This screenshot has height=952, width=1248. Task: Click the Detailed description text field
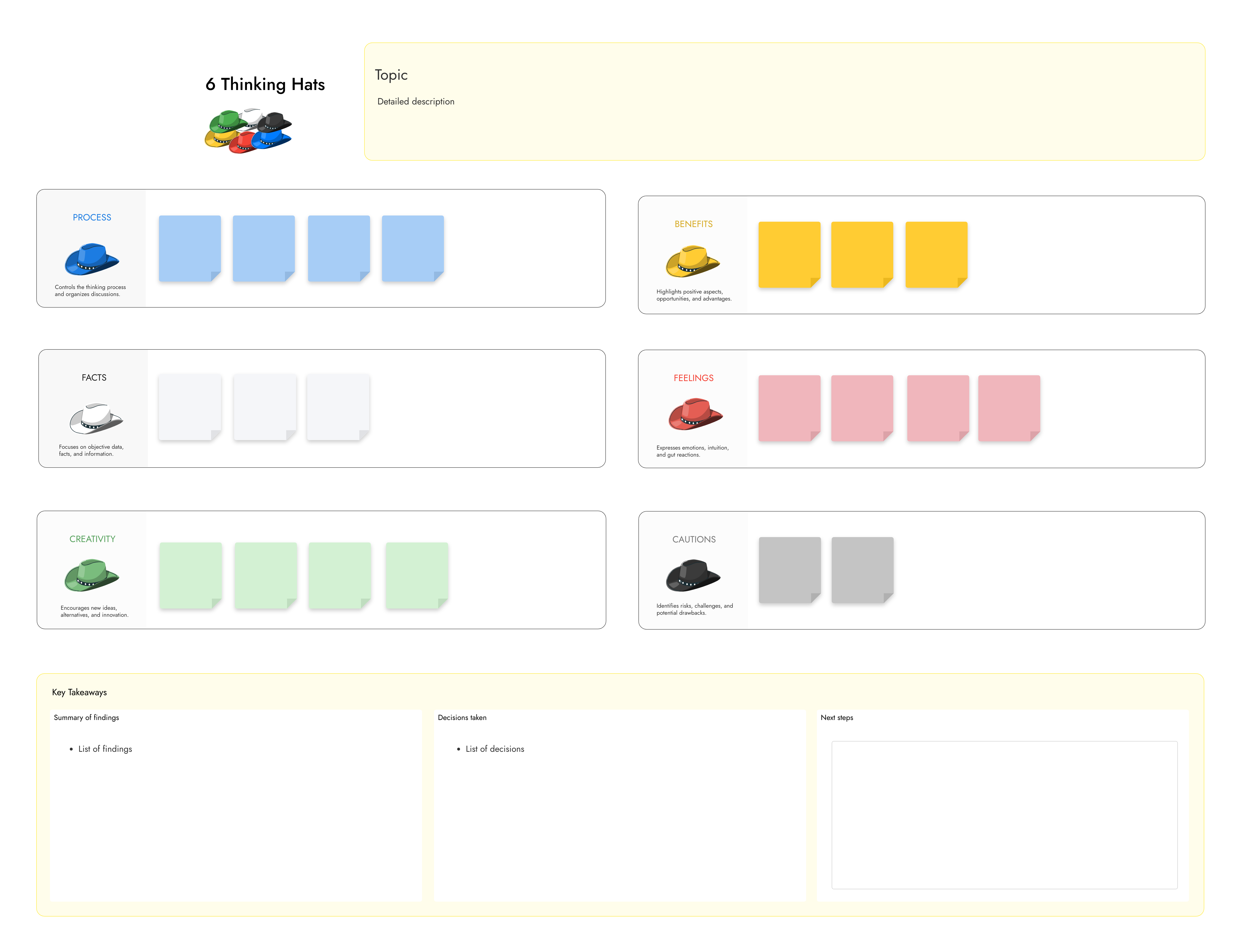click(x=416, y=101)
